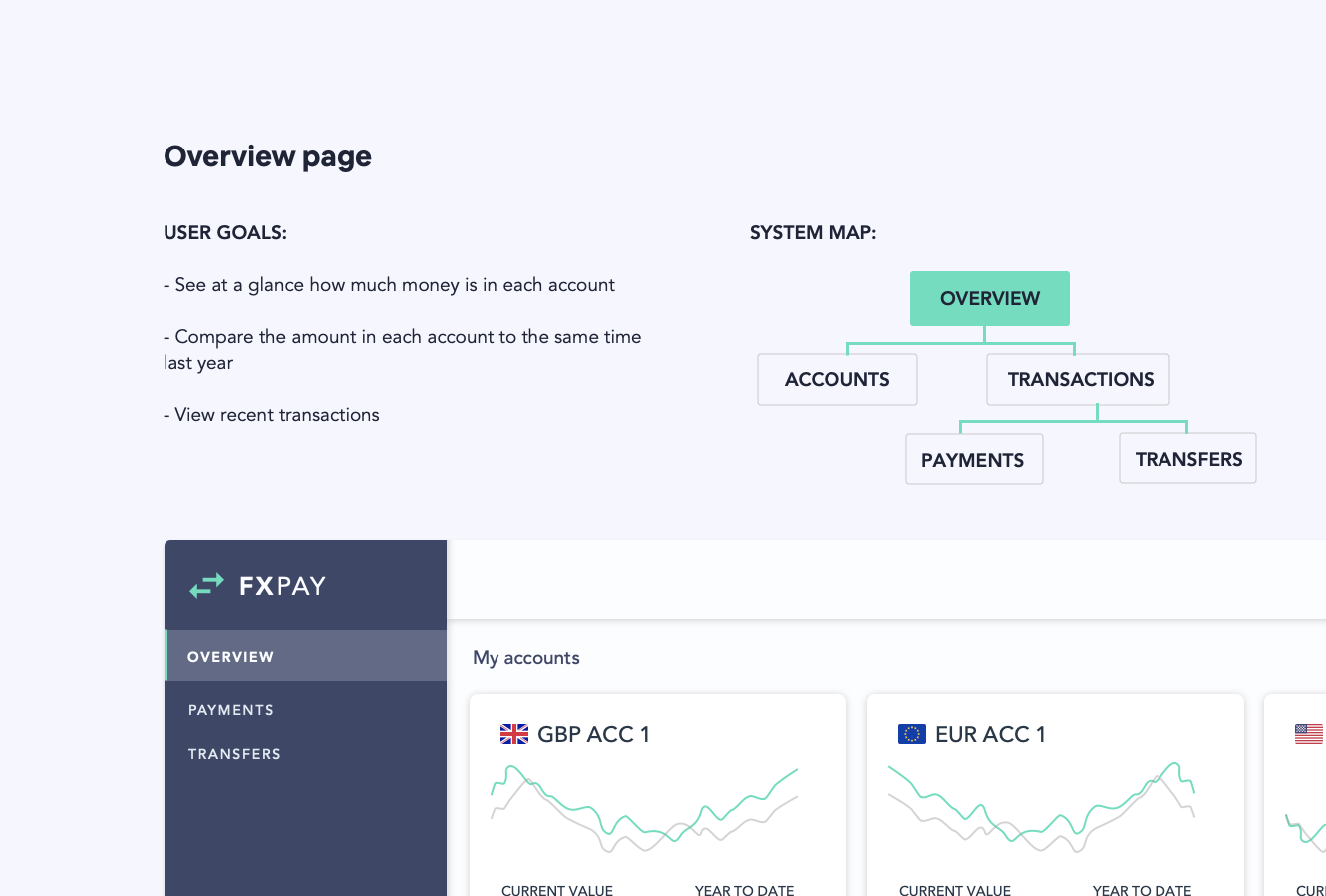
Task: Click the GBP ACC 1 line chart
Action: [644, 809]
